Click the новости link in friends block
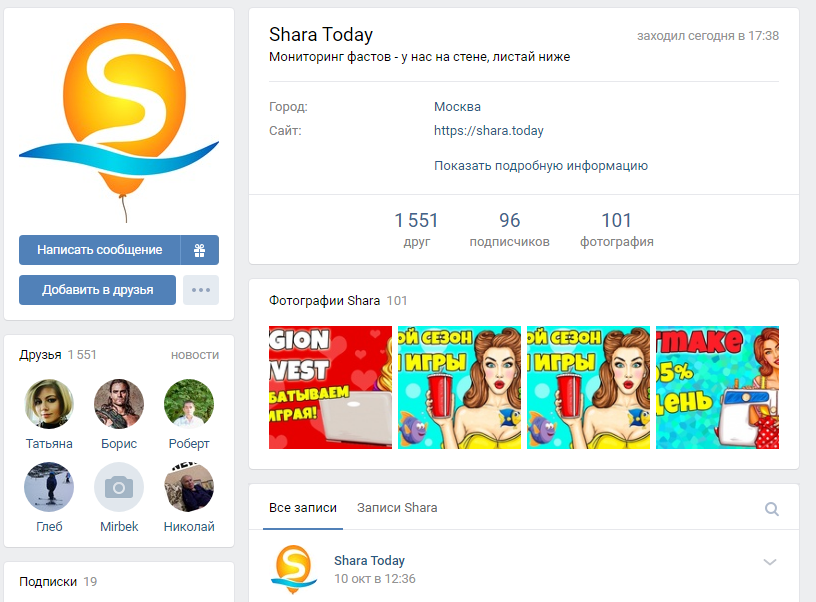This screenshot has height=602, width=816. tap(195, 355)
